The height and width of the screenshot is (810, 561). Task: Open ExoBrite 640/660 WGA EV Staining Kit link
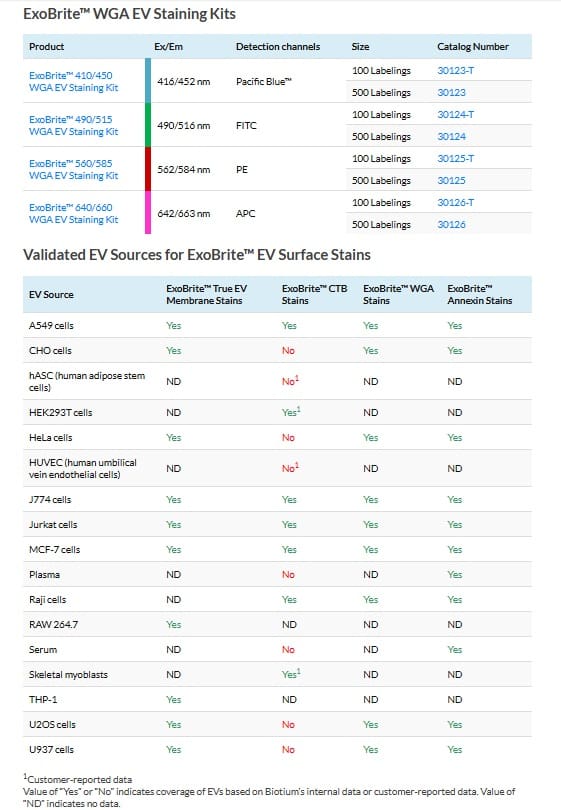point(73,213)
